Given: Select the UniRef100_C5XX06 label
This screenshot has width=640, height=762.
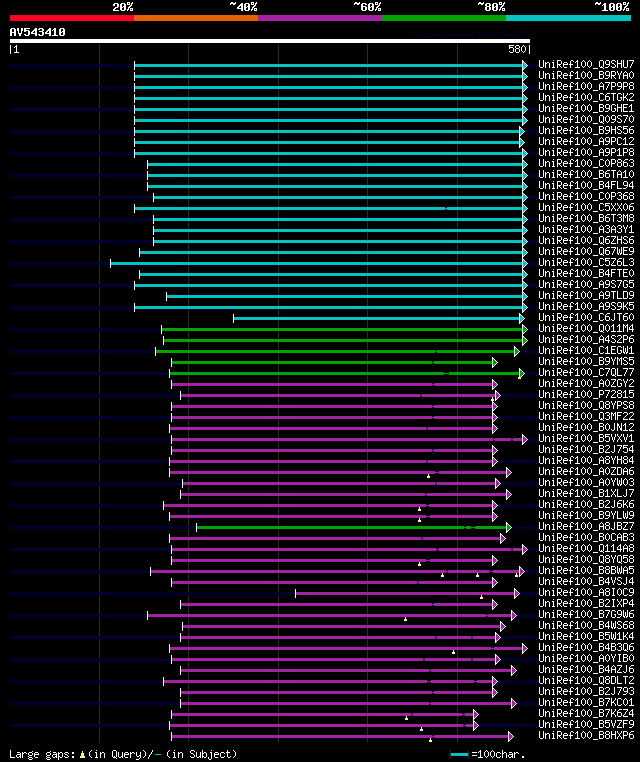Looking at the screenshot, I should tap(586, 208).
